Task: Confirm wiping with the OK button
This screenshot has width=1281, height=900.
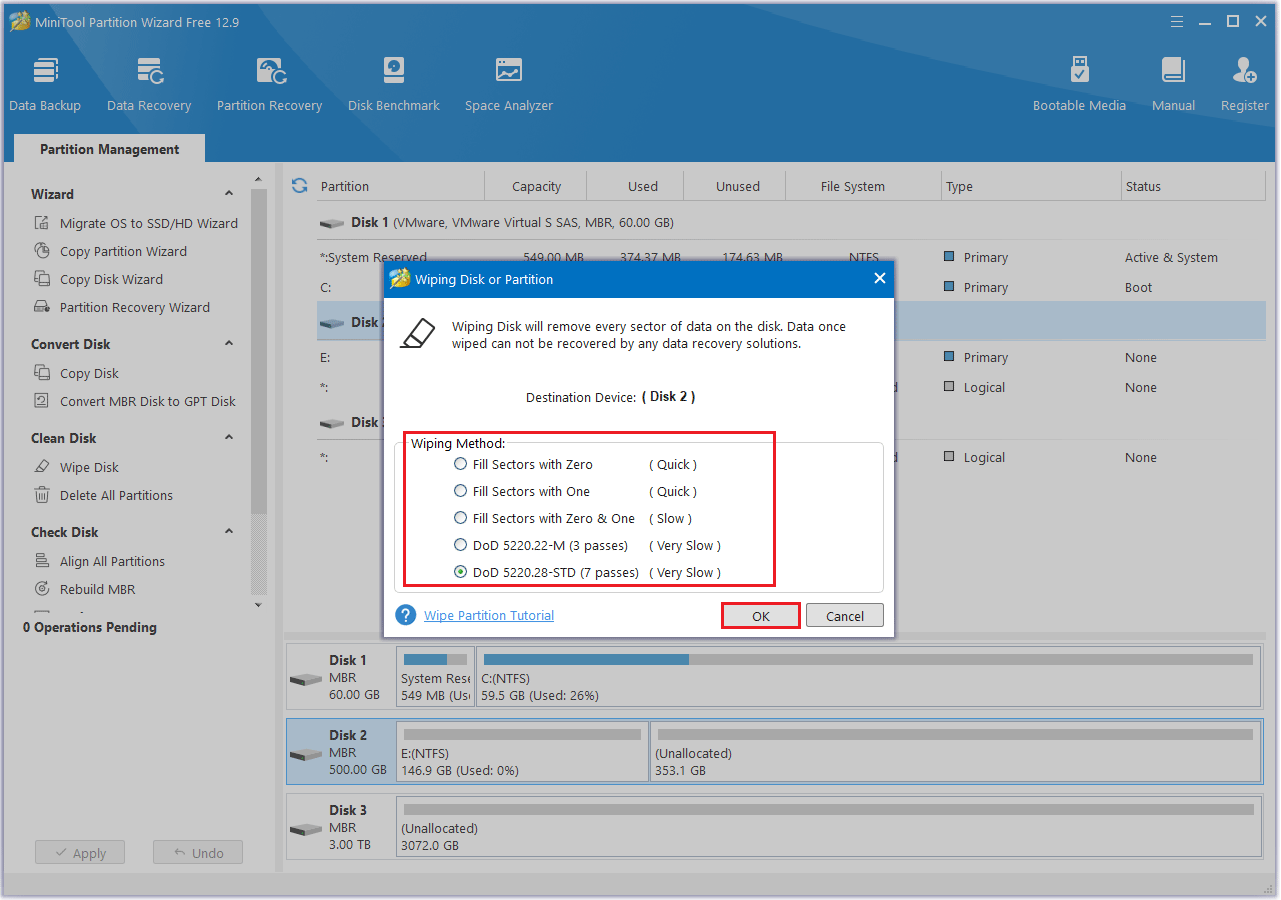Action: (x=760, y=615)
